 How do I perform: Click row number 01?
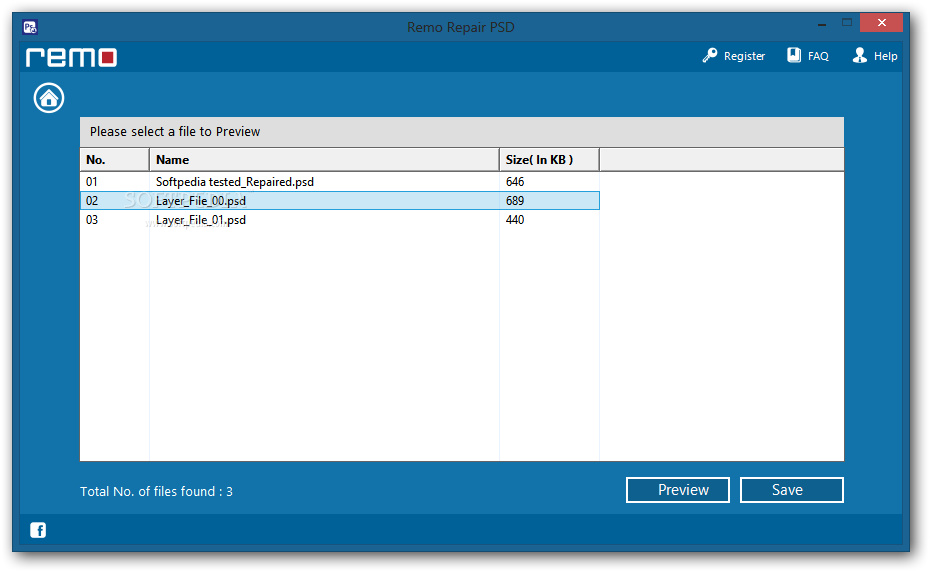coord(92,182)
